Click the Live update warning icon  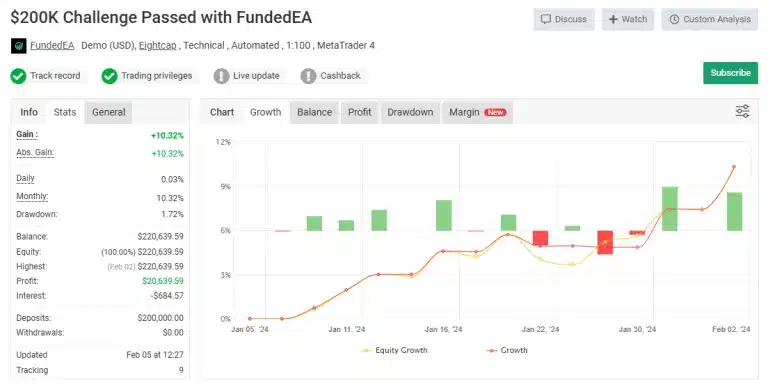click(x=221, y=76)
